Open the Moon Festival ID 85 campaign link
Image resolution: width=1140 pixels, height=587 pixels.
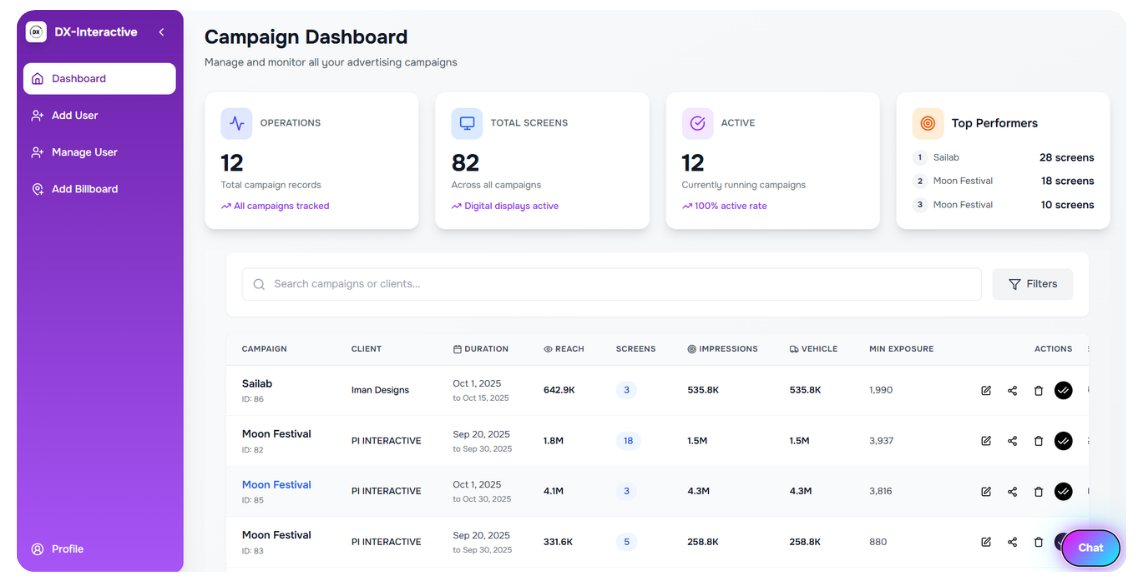pyautogui.click(x=276, y=485)
